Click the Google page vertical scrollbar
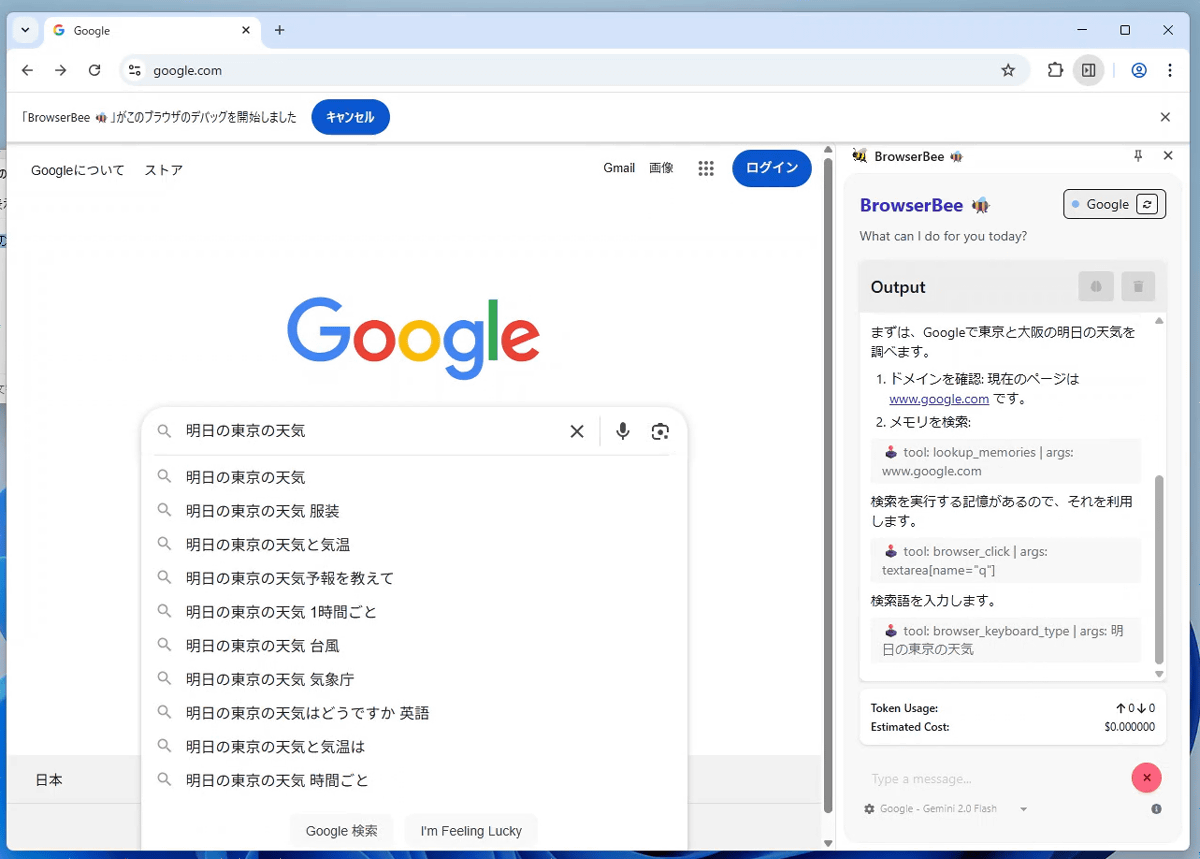This screenshot has width=1200, height=859. (828, 485)
